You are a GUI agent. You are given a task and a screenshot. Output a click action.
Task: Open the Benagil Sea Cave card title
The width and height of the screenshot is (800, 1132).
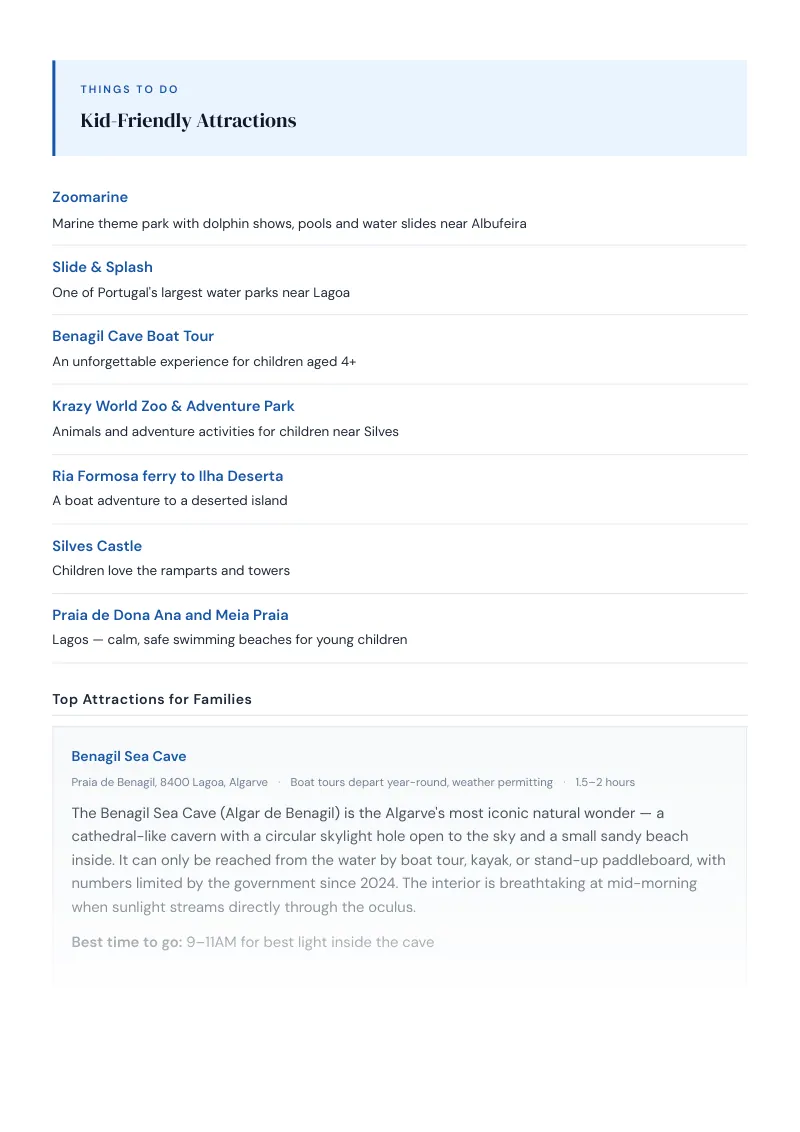(129, 757)
